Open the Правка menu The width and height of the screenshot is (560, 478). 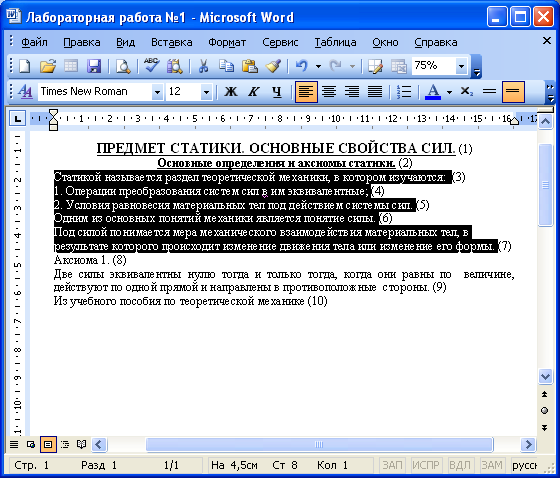tap(82, 42)
